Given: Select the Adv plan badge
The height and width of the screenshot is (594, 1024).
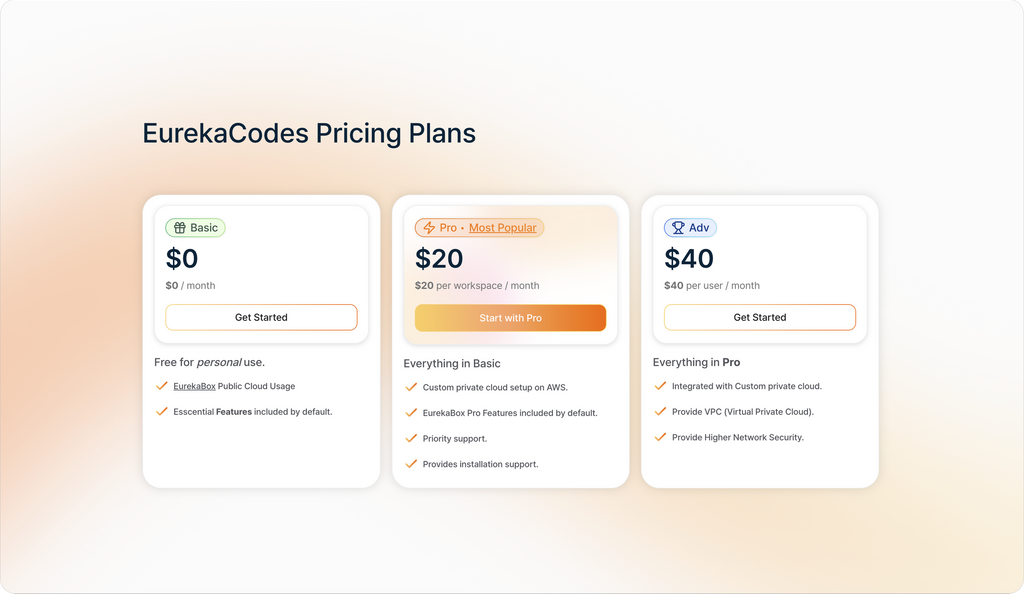Looking at the screenshot, I should tap(690, 228).
